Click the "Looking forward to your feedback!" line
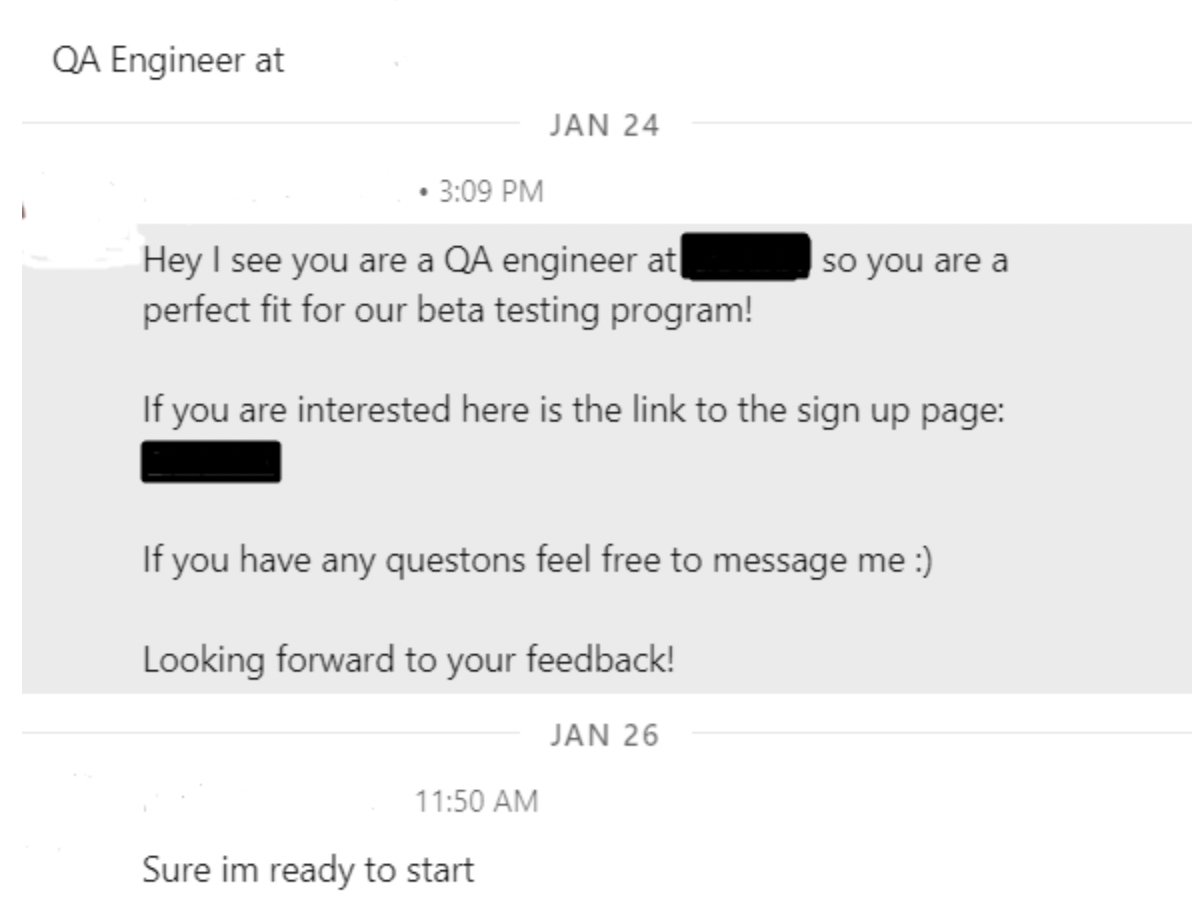The height and width of the screenshot is (908, 1194). 408,660
